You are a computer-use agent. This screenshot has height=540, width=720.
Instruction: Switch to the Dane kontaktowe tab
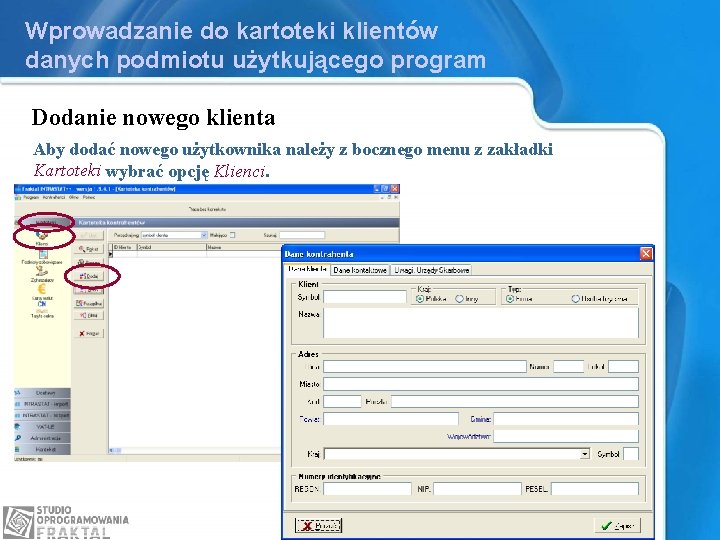360,270
